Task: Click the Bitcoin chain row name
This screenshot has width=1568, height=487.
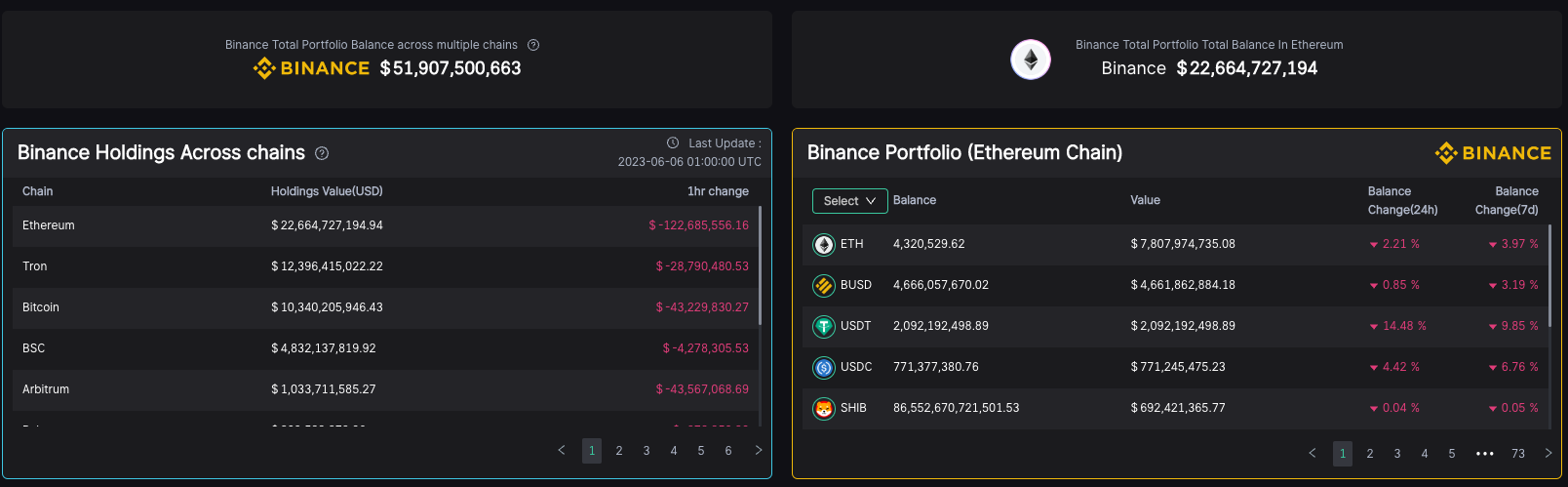Action: point(41,307)
